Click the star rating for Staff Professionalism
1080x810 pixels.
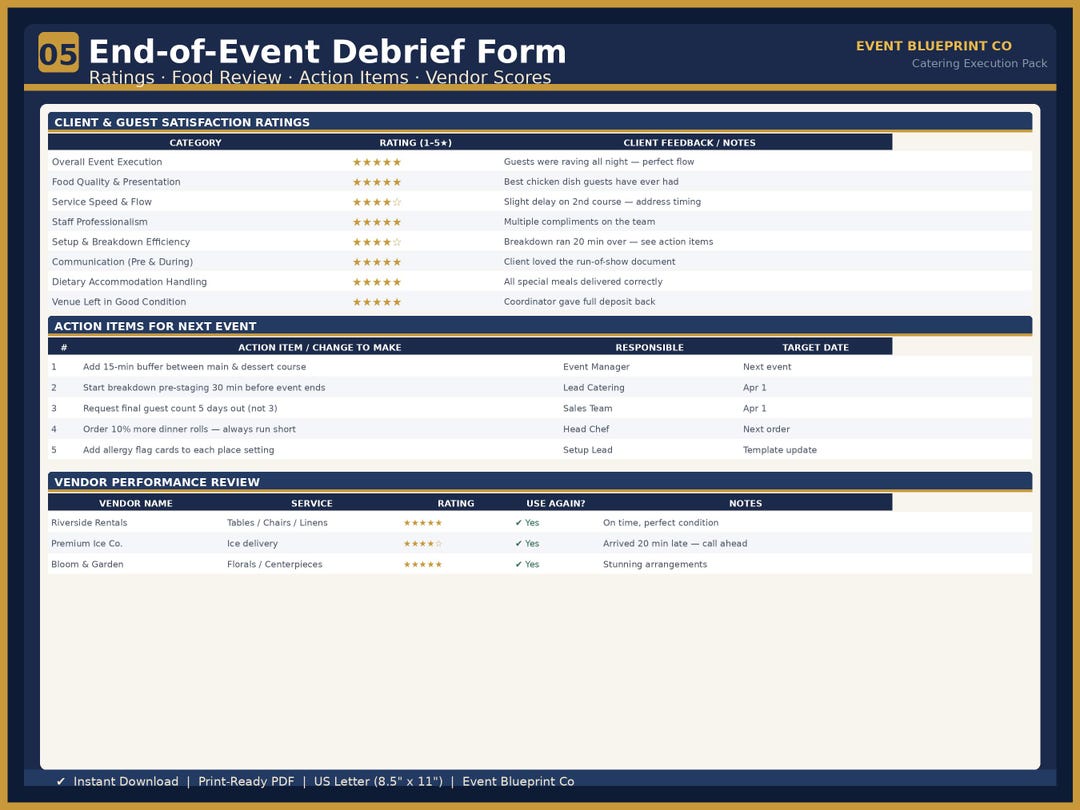coord(377,222)
